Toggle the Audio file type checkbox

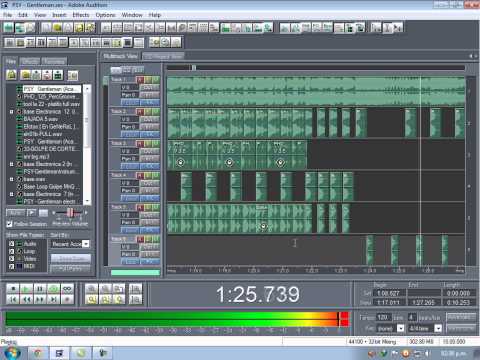pyautogui.click(x=11, y=244)
